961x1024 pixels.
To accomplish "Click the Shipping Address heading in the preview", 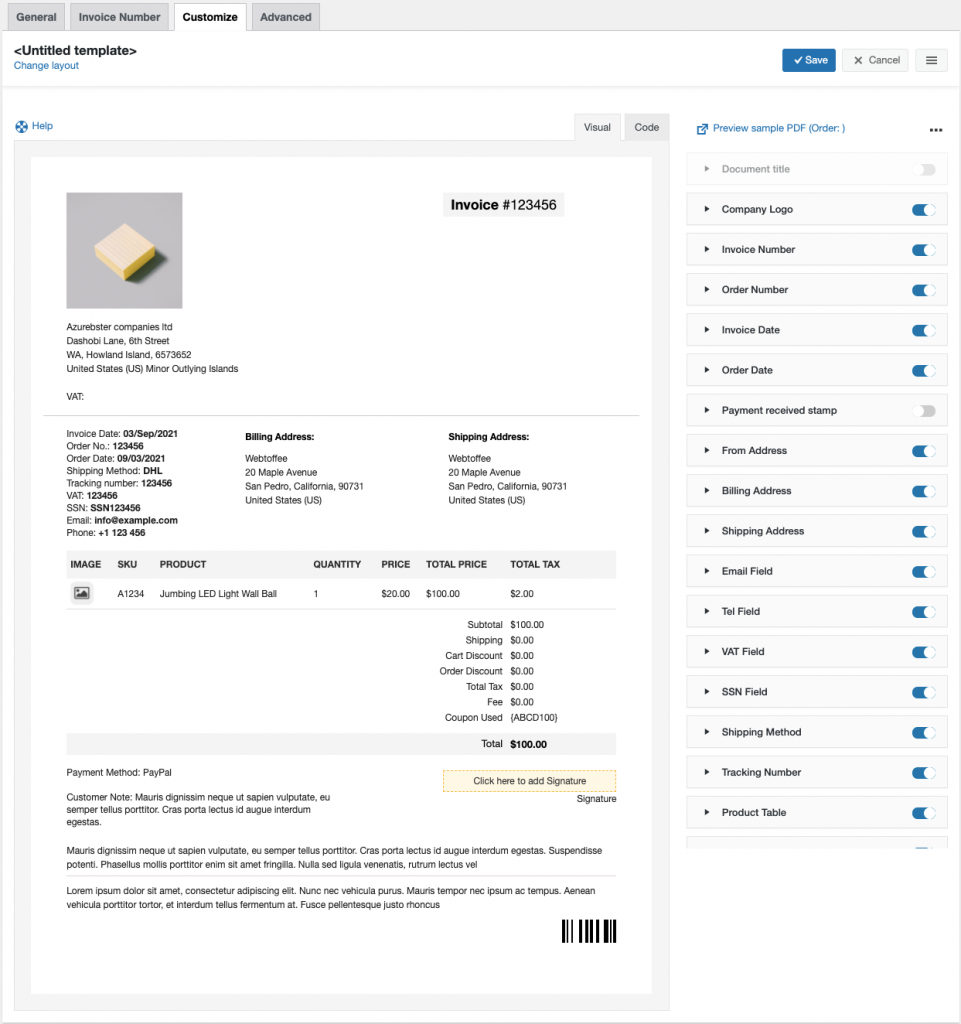I will tap(488, 437).
